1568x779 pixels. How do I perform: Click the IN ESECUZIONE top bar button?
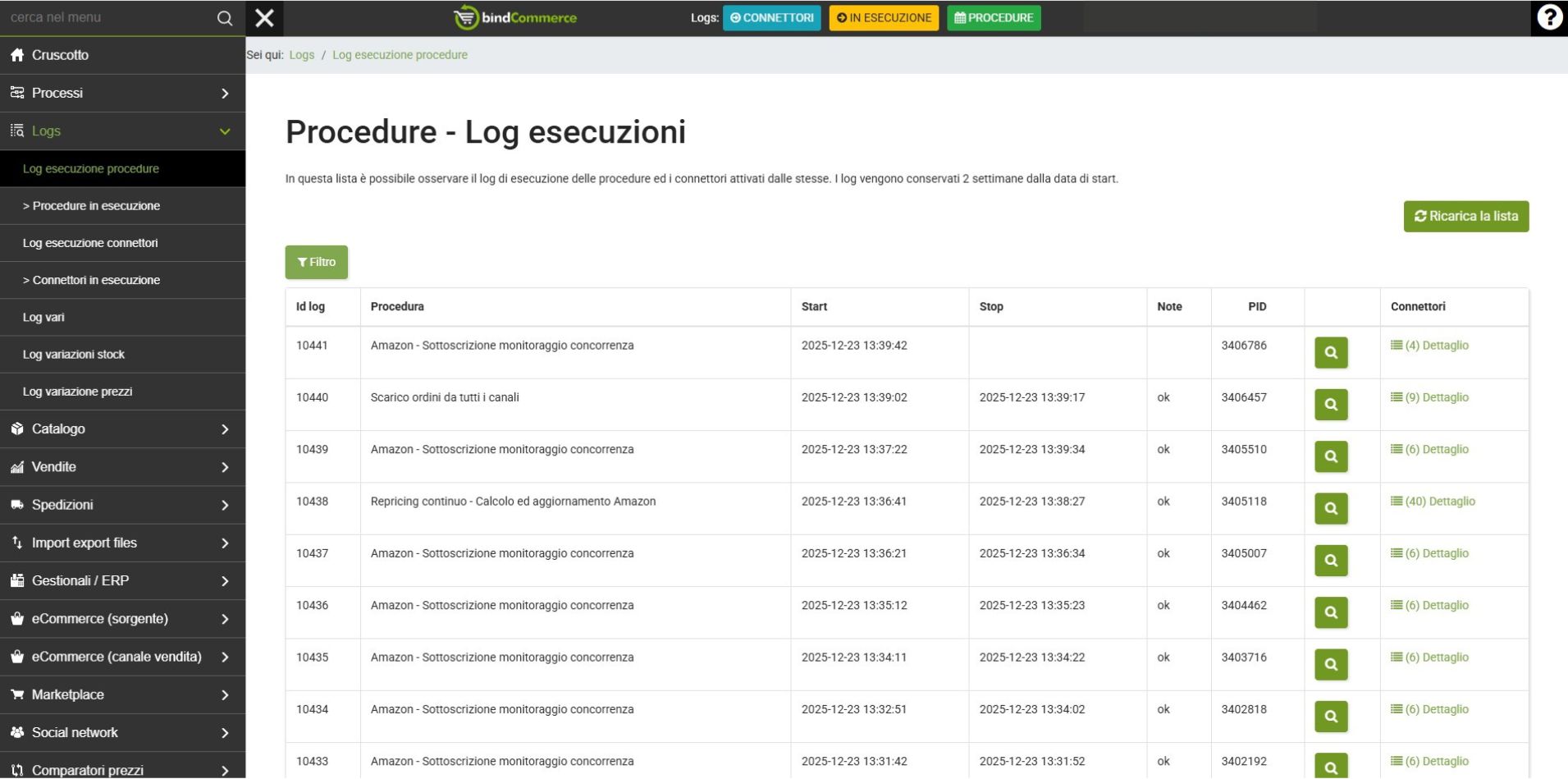pyautogui.click(x=884, y=18)
